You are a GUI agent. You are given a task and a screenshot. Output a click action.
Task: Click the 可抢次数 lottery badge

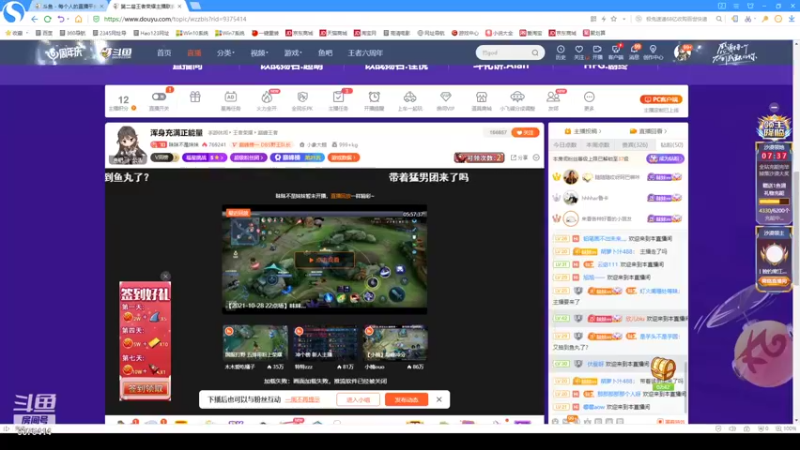pyautogui.click(x=479, y=158)
